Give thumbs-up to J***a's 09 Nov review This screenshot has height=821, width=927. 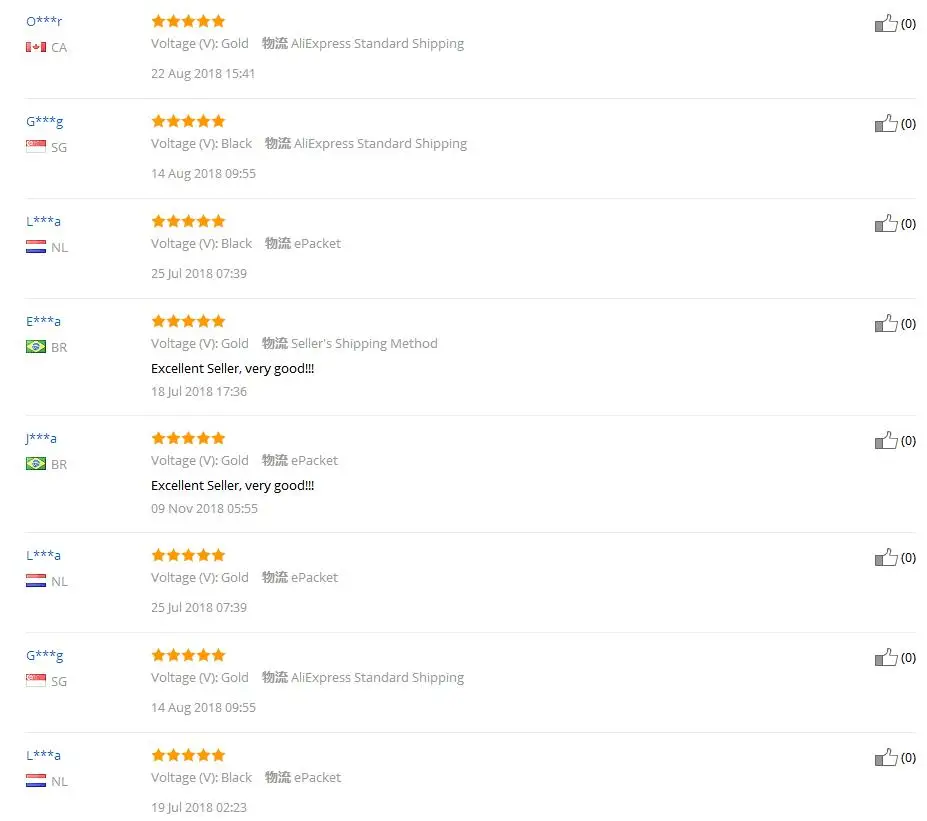[886, 440]
